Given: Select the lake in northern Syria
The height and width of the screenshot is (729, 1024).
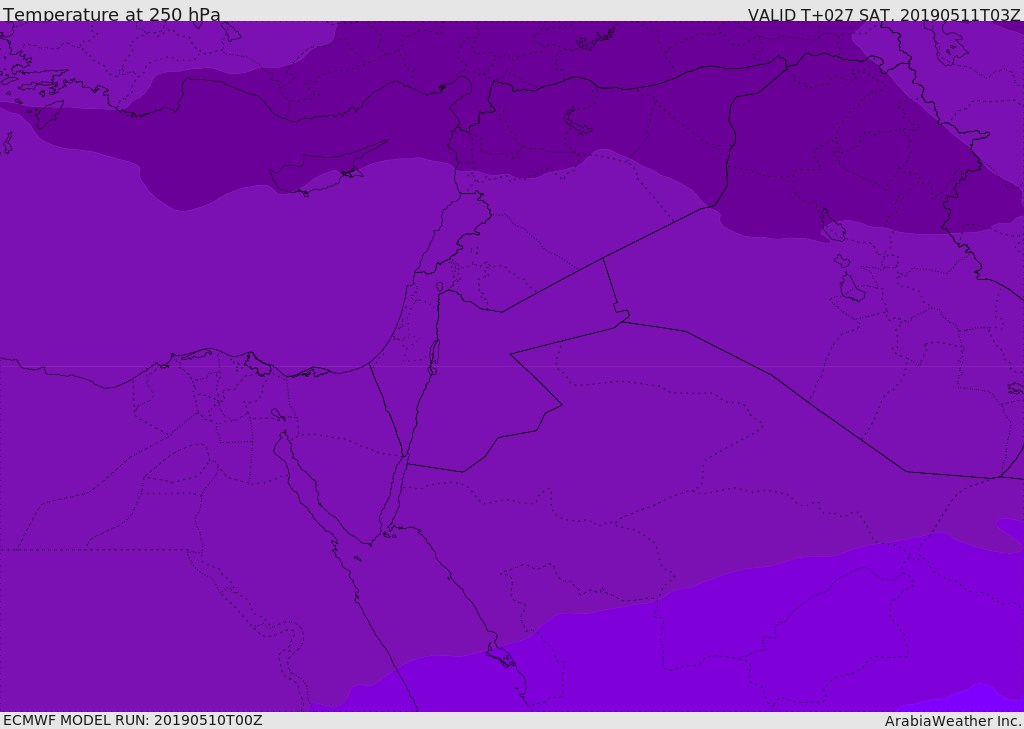Looking at the screenshot, I should tap(577, 122).
